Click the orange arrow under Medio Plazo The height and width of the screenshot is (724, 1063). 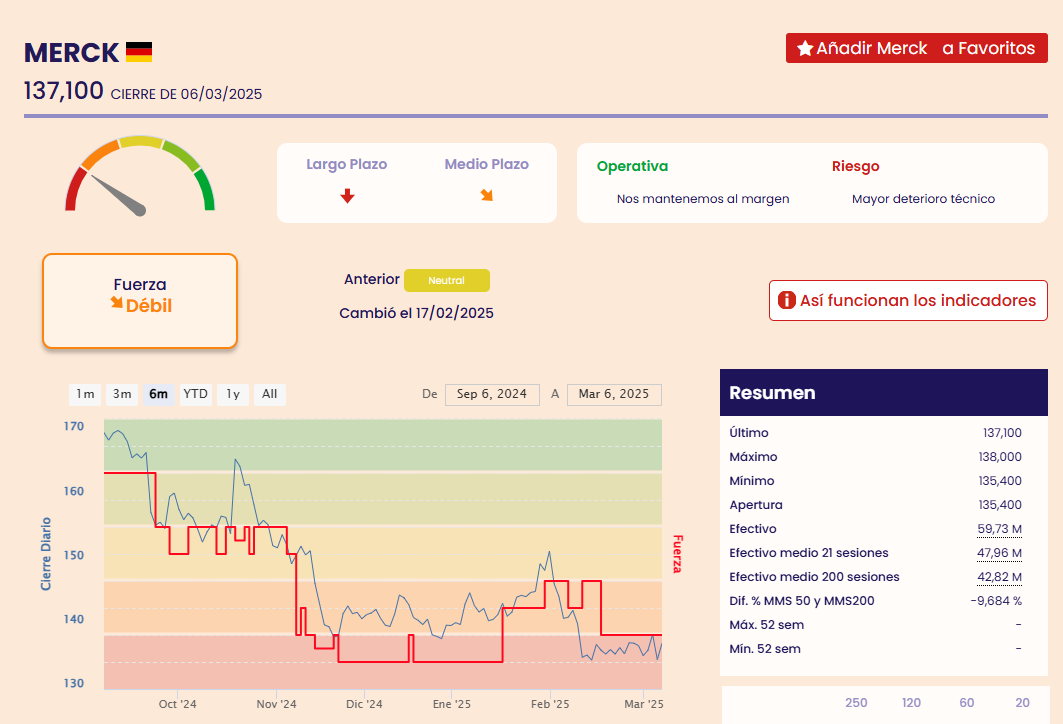point(487,195)
